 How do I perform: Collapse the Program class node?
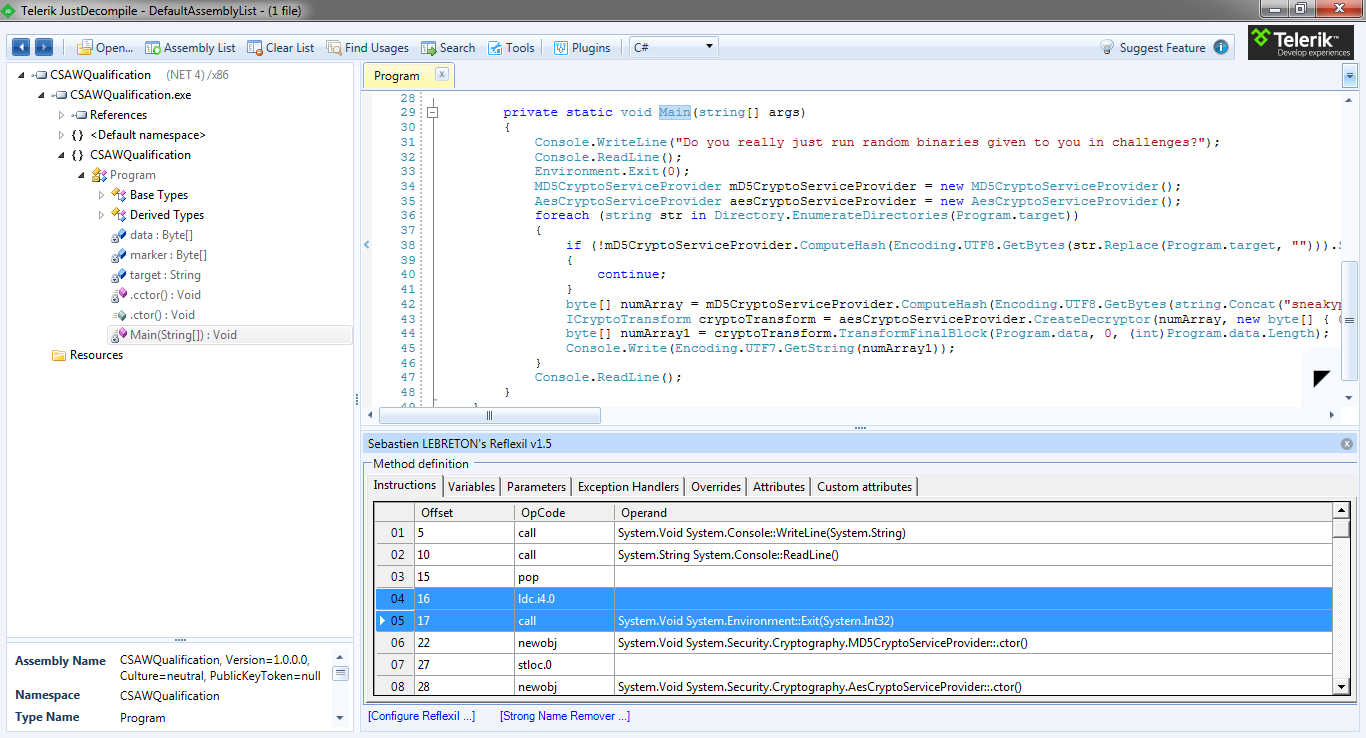coord(81,175)
